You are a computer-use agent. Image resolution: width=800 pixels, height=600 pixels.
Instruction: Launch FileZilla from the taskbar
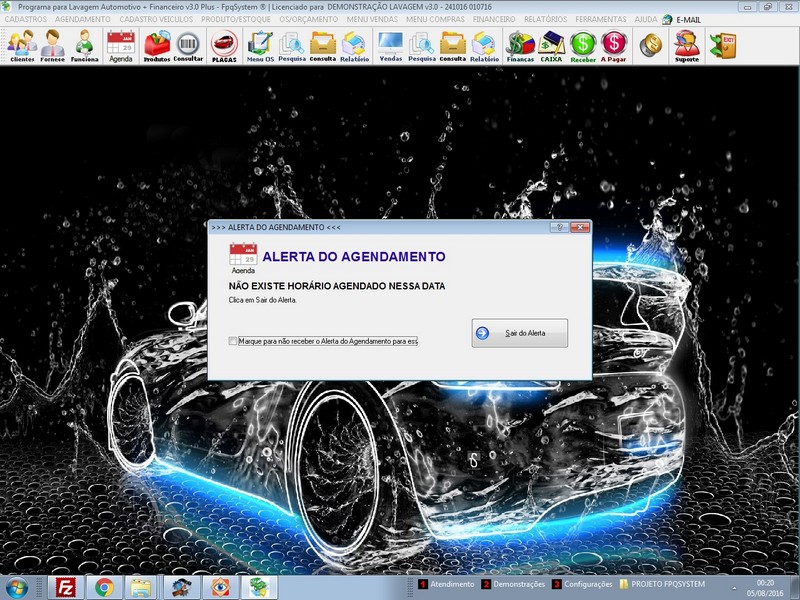[x=66, y=588]
